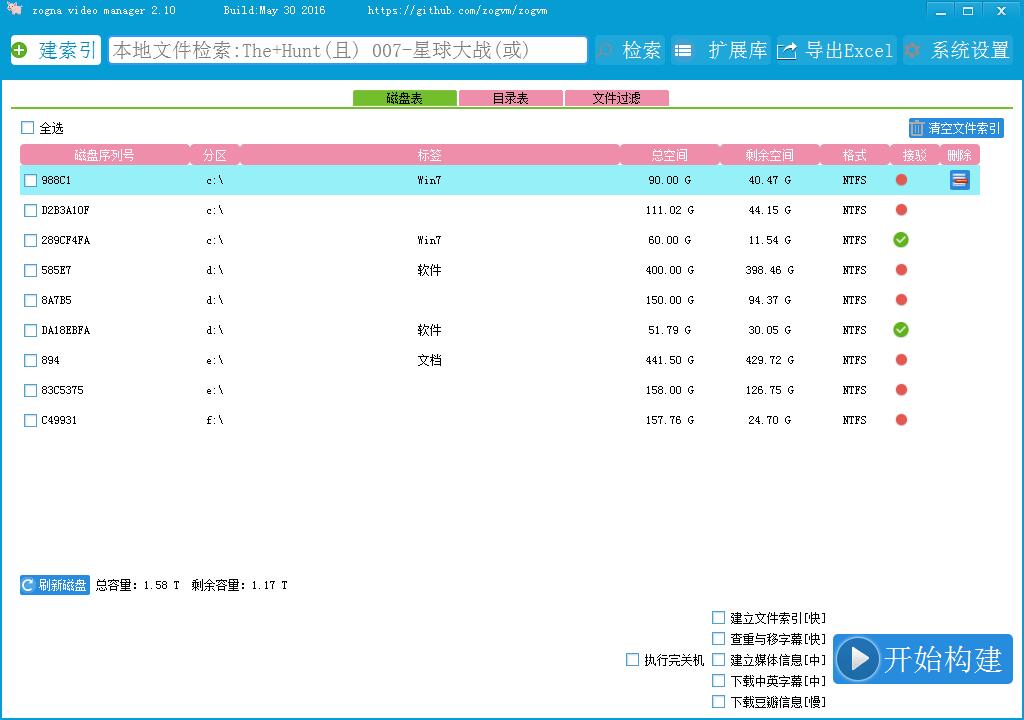Enable 建立文件索引[快] option
This screenshot has height=720, width=1024.
click(x=718, y=617)
